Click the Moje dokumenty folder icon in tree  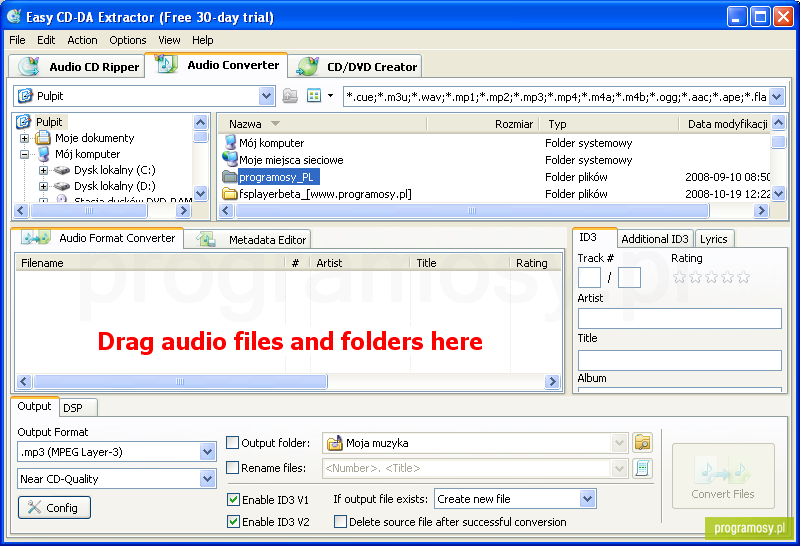[43, 138]
